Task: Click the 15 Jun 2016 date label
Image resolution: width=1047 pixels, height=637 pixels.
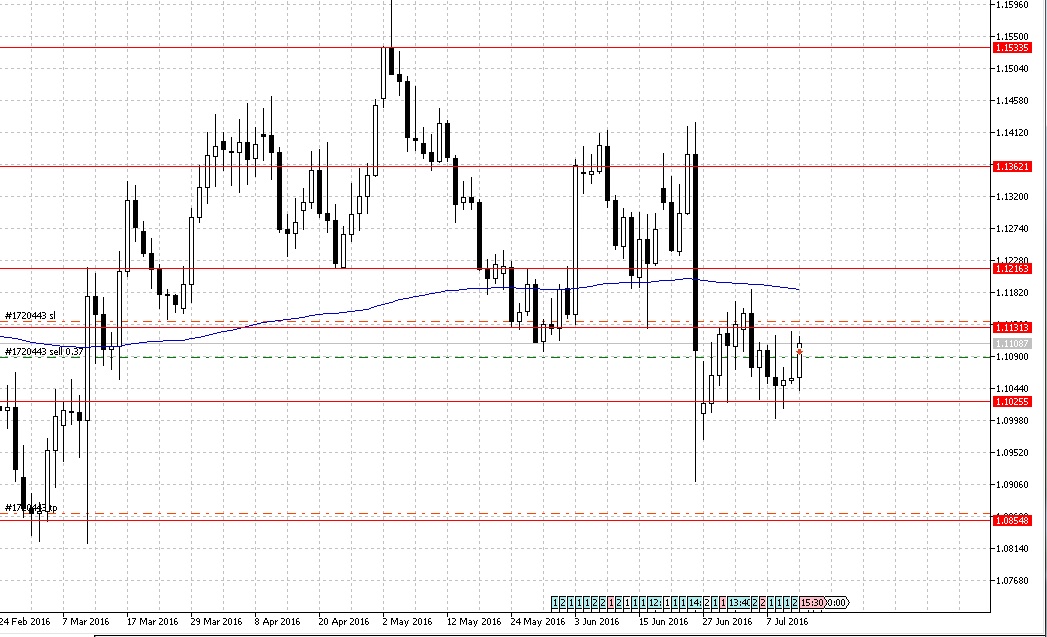Action: tap(663, 622)
